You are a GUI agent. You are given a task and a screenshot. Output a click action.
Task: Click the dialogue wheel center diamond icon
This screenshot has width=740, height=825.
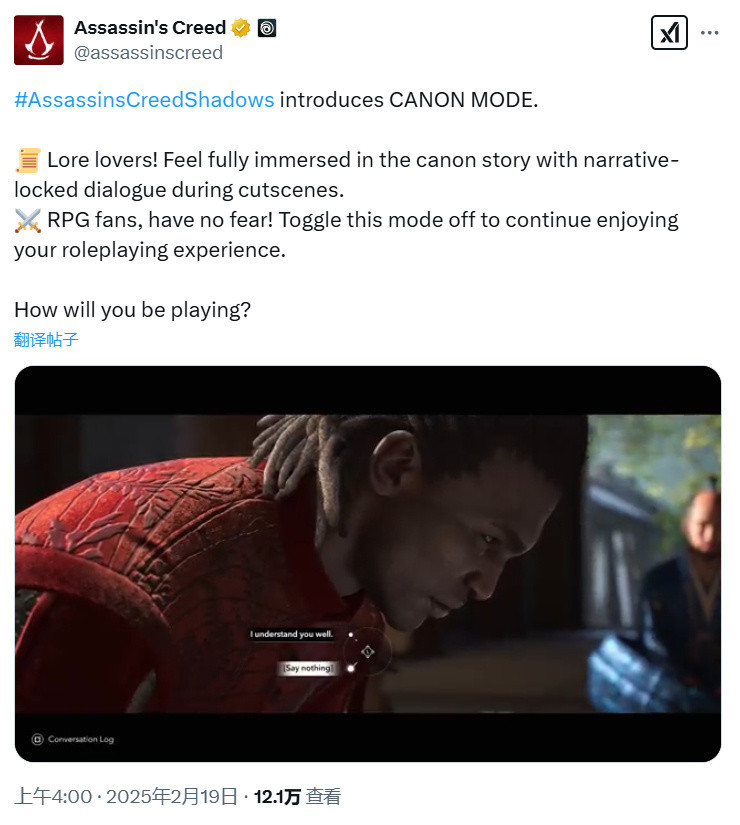point(367,652)
